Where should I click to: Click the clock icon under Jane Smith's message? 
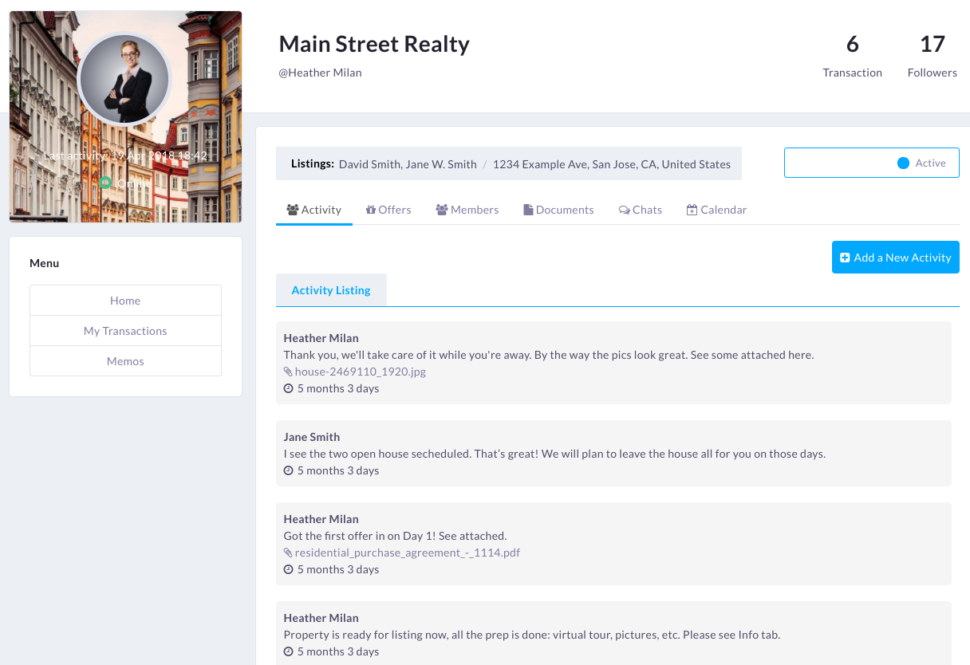(x=288, y=471)
